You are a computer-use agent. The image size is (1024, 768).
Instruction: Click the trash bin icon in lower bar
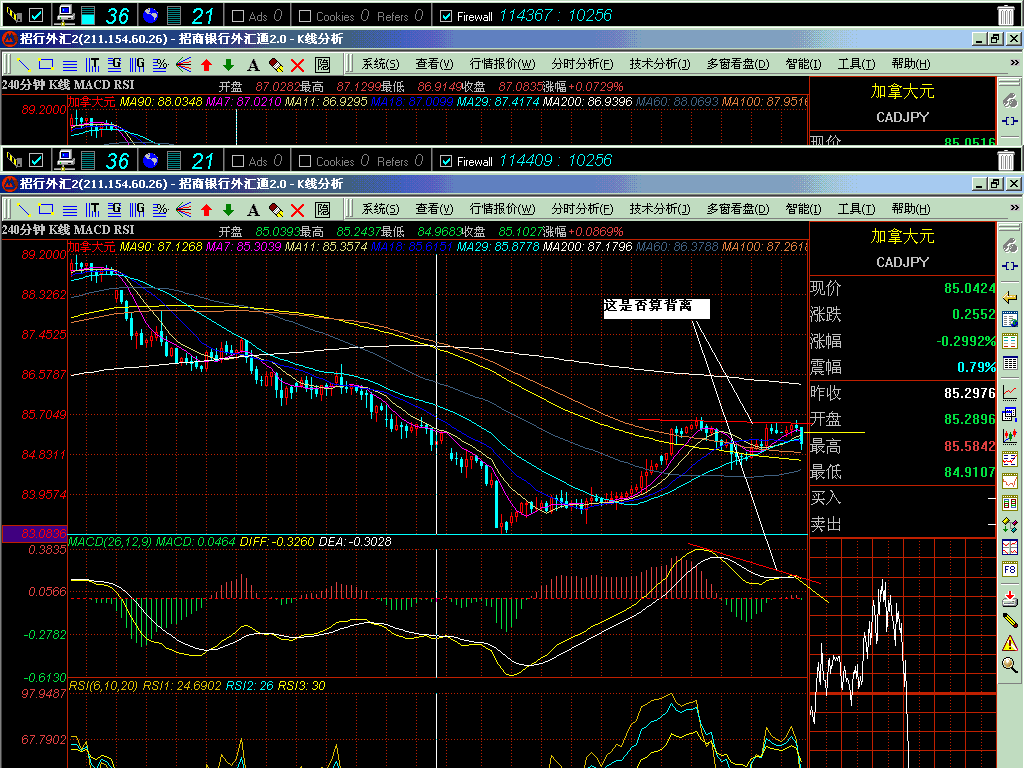pyautogui.click(x=1006, y=160)
